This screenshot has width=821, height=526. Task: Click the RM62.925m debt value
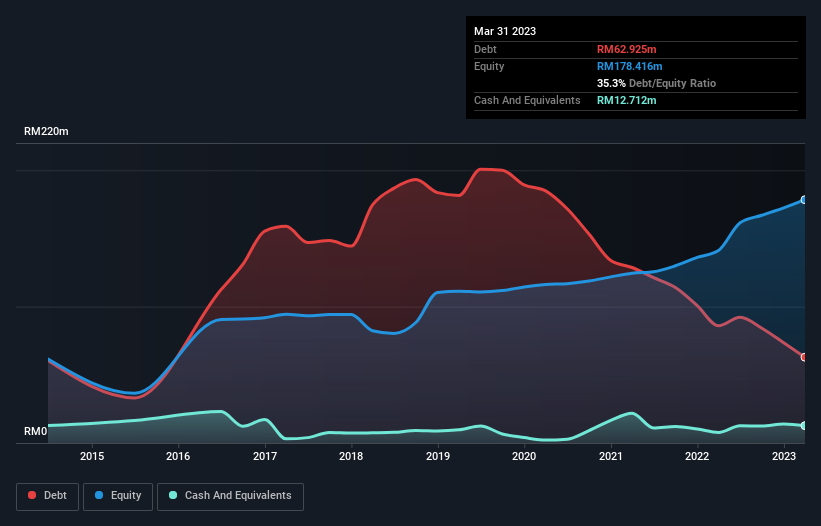click(626, 49)
